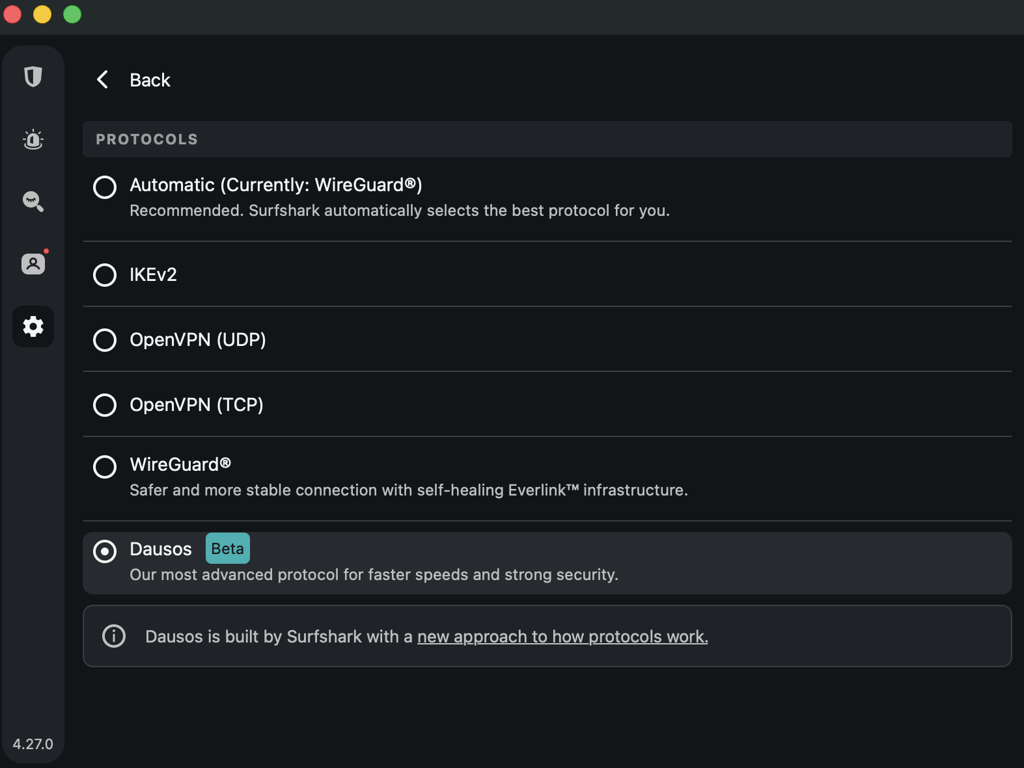Click the 'OpenVPN (UDP)' label text
Image resolution: width=1024 pixels, height=768 pixels.
coord(197,340)
